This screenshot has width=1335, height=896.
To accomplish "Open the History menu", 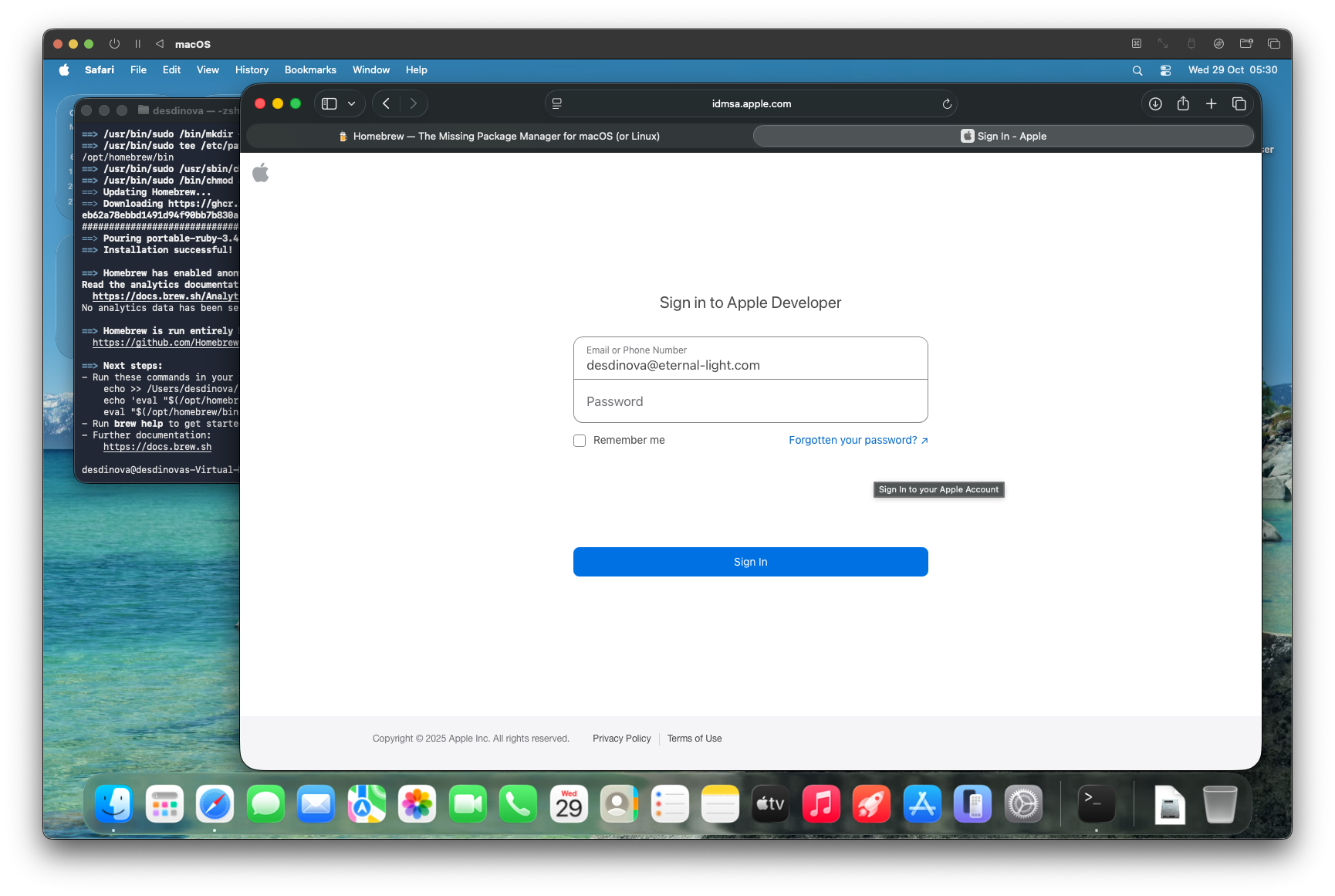I will pyautogui.click(x=252, y=69).
